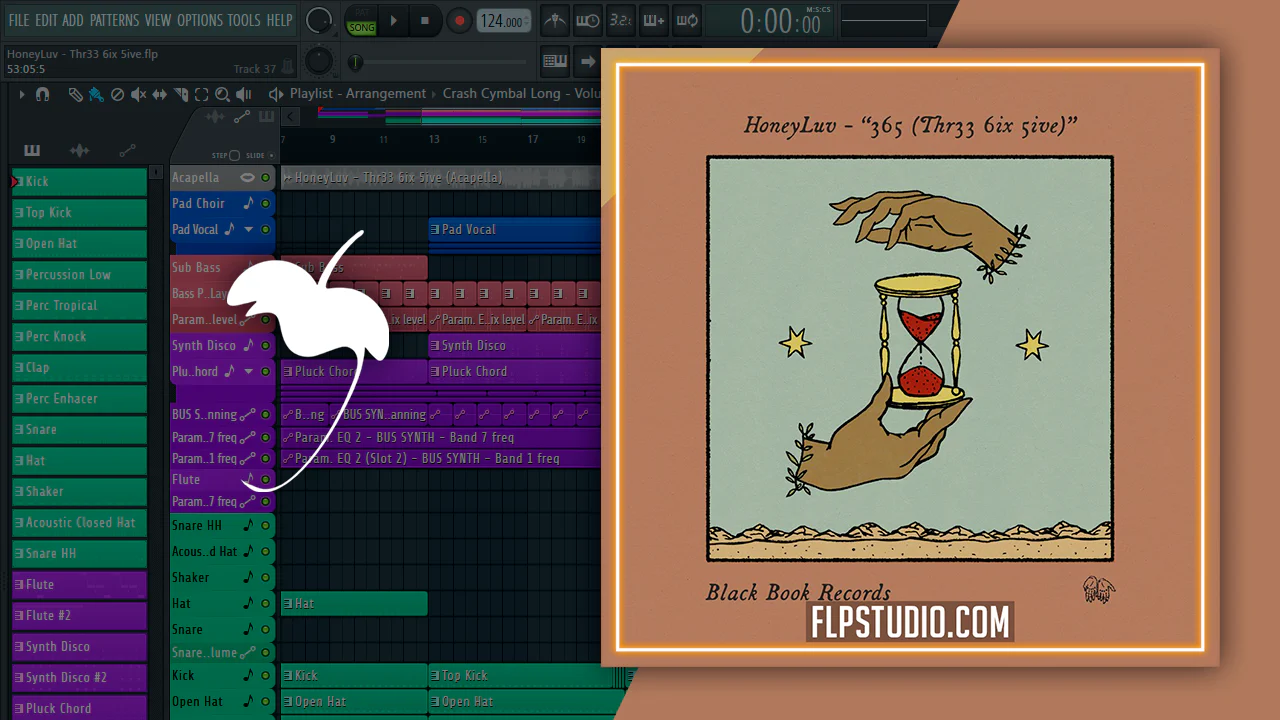Select the Pad Vocal clip in playlist
This screenshot has height=720, width=1280.
(514, 230)
